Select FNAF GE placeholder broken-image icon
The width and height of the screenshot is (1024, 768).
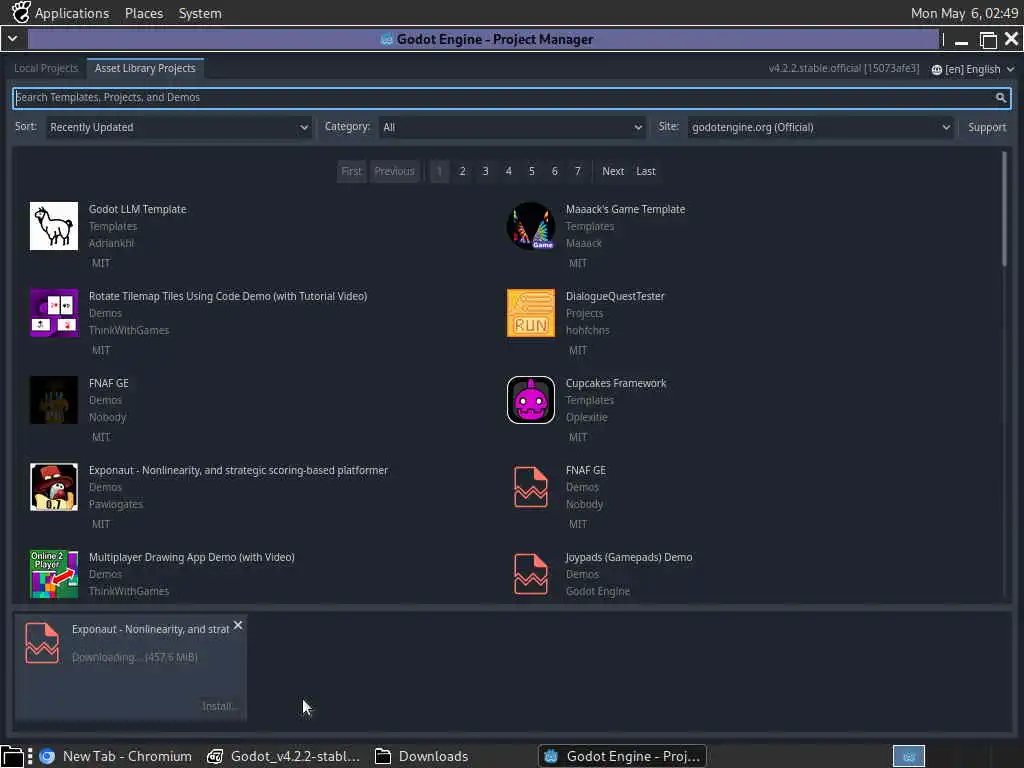click(x=530, y=487)
